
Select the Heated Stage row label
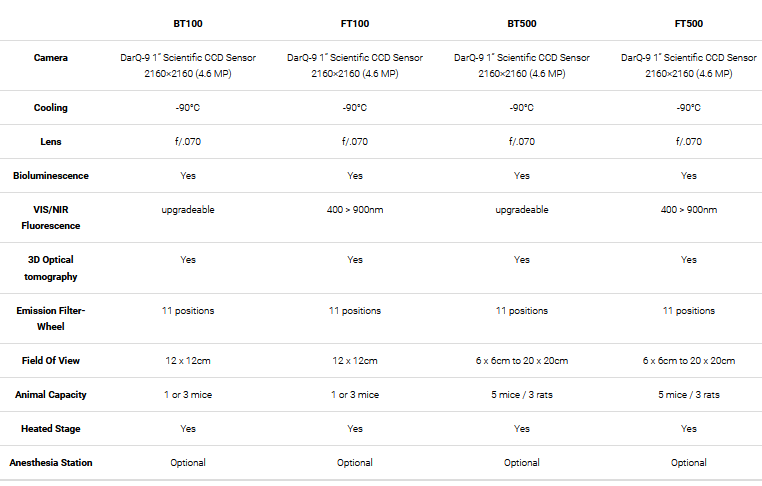pyautogui.click(x=51, y=429)
